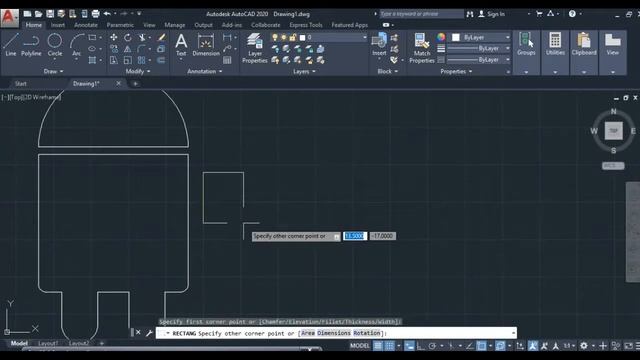Toggle dynamic input in status bar

409,346
